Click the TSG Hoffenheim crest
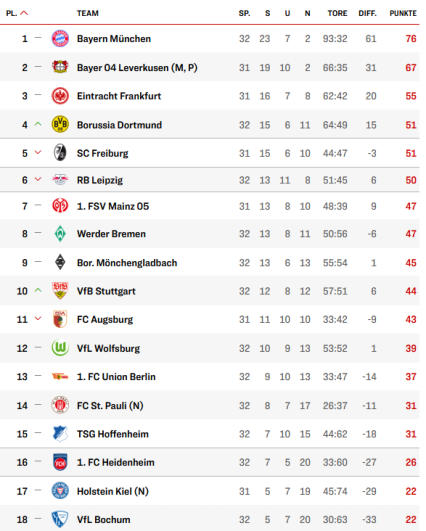This screenshot has height=531, width=426. point(60,434)
